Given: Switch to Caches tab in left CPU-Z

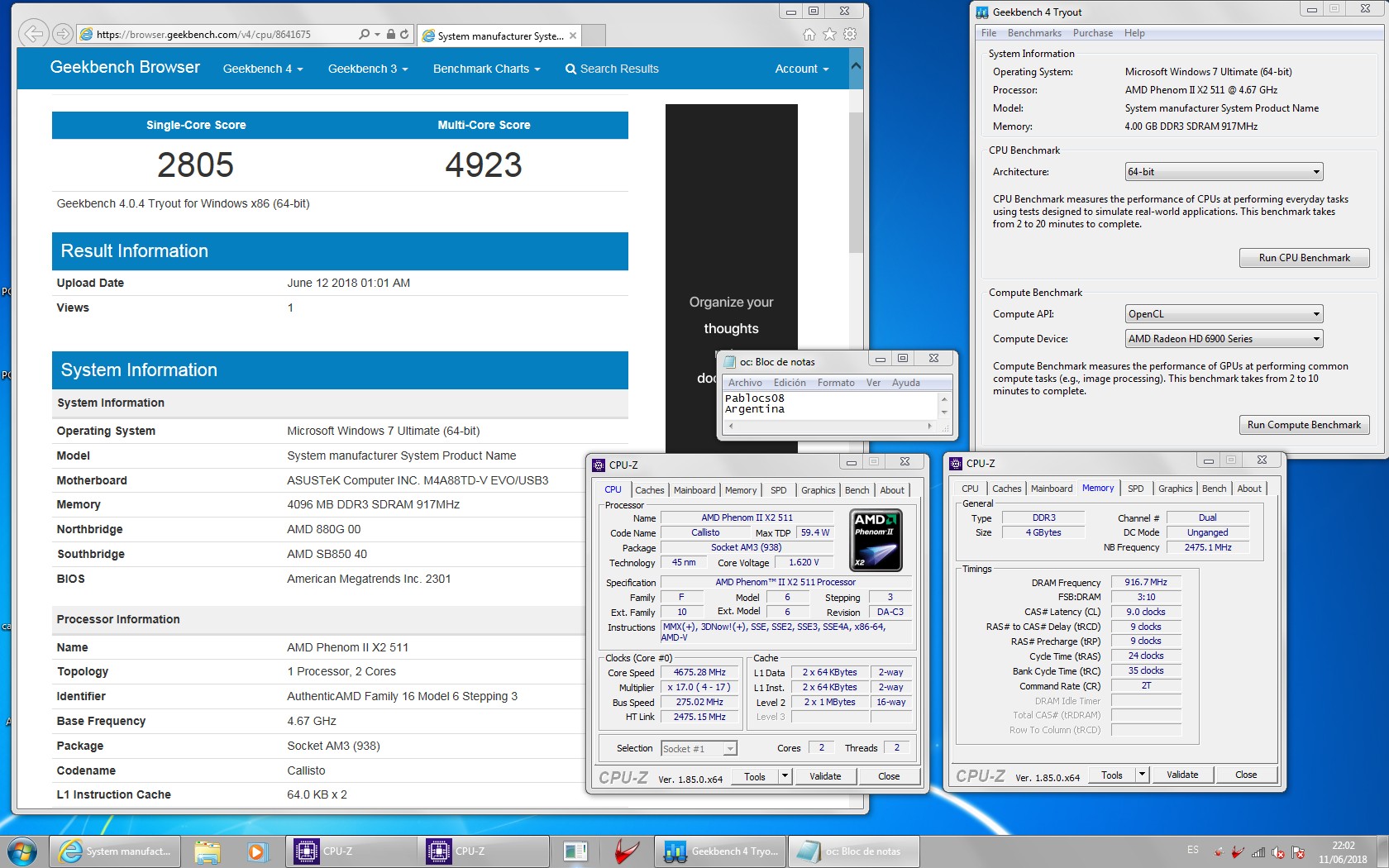Looking at the screenshot, I should [x=650, y=490].
